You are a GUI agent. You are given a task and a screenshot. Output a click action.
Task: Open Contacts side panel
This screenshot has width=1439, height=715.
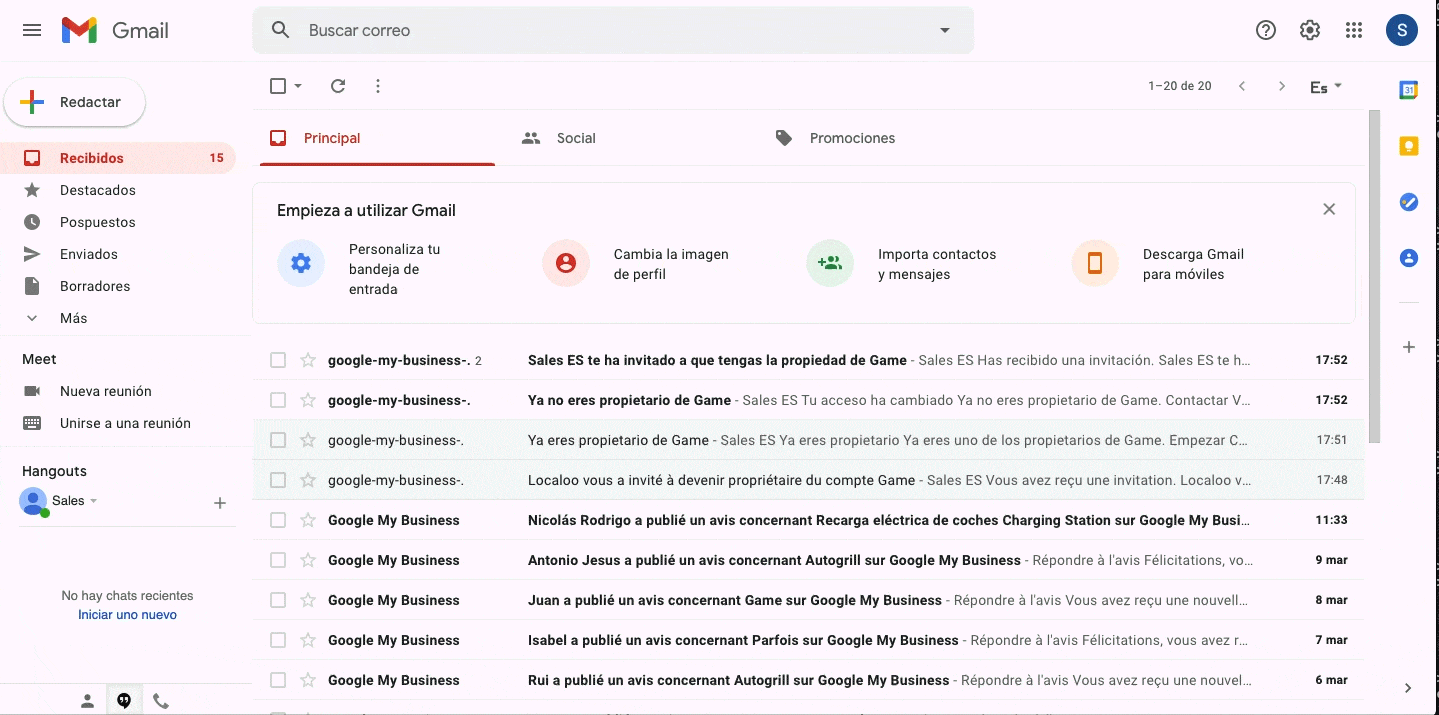point(1409,258)
